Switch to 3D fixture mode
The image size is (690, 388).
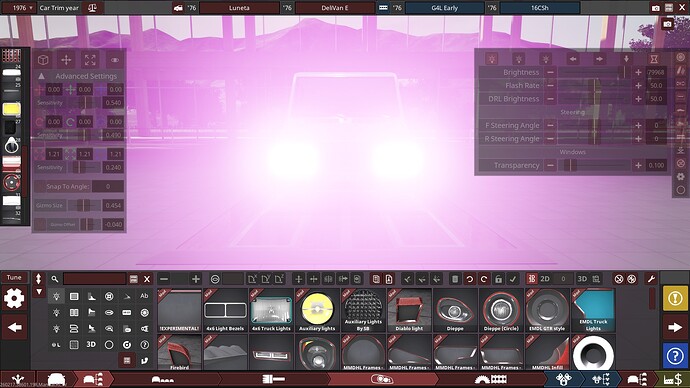point(582,279)
